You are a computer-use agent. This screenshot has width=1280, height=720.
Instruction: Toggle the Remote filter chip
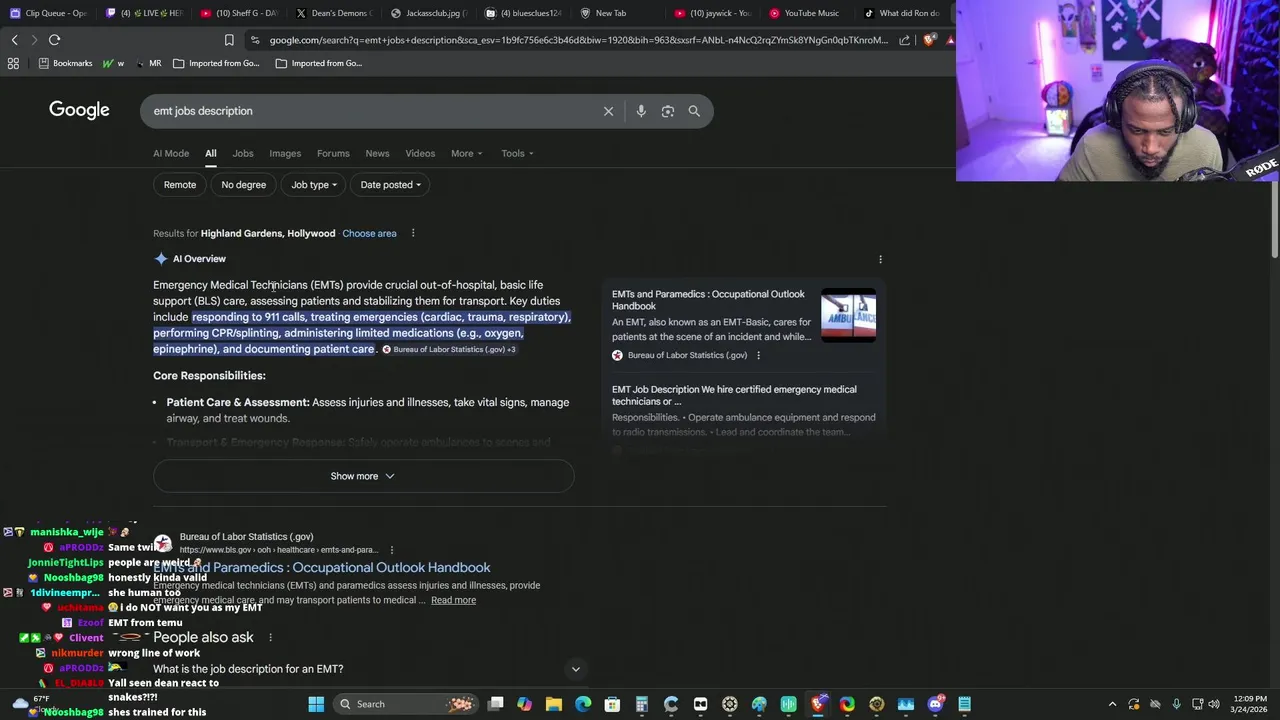click(x=180, y=185)
